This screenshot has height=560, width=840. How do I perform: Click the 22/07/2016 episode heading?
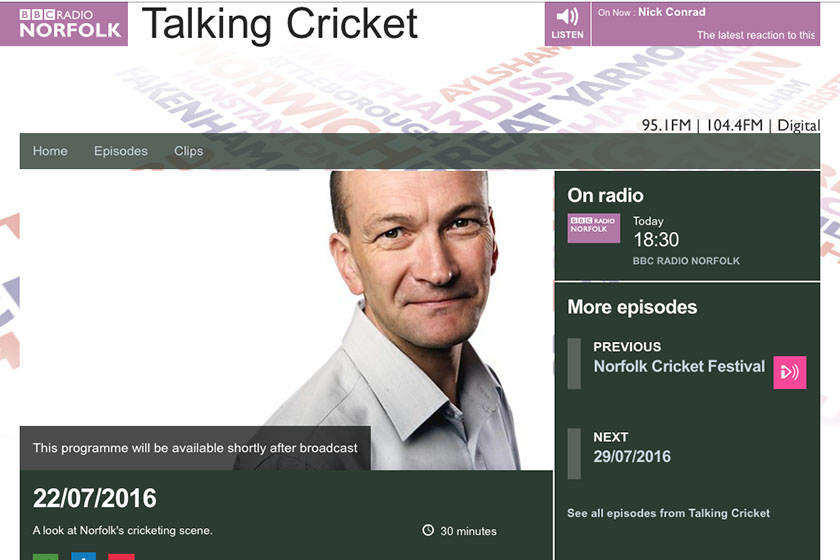(x=95, y=498)
